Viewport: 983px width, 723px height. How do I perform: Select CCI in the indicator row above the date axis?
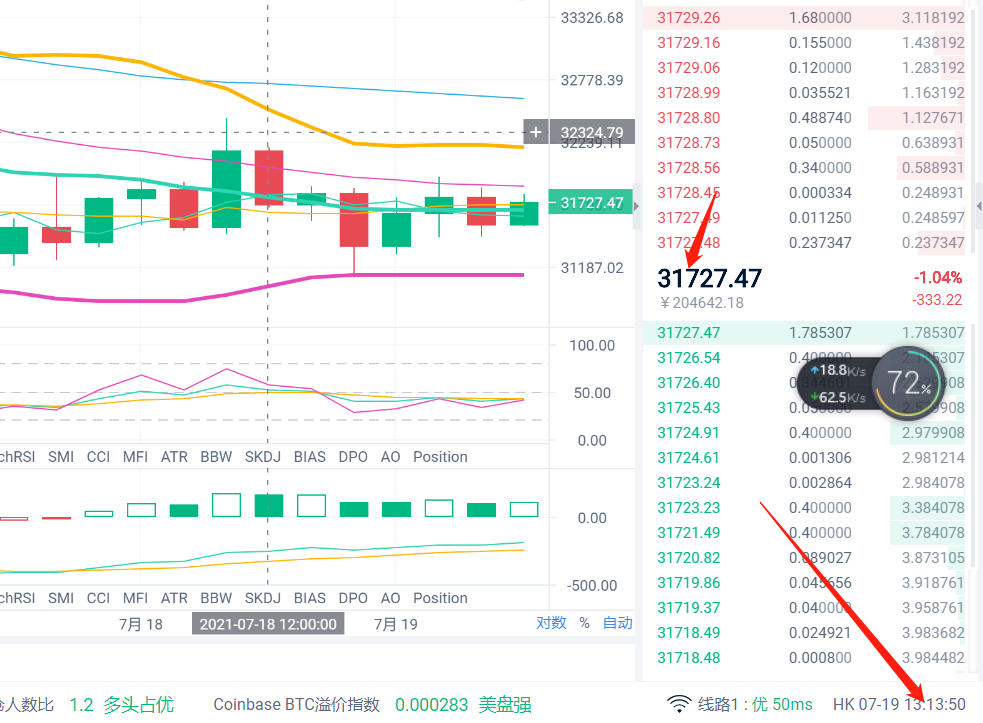tap(98, 598)
